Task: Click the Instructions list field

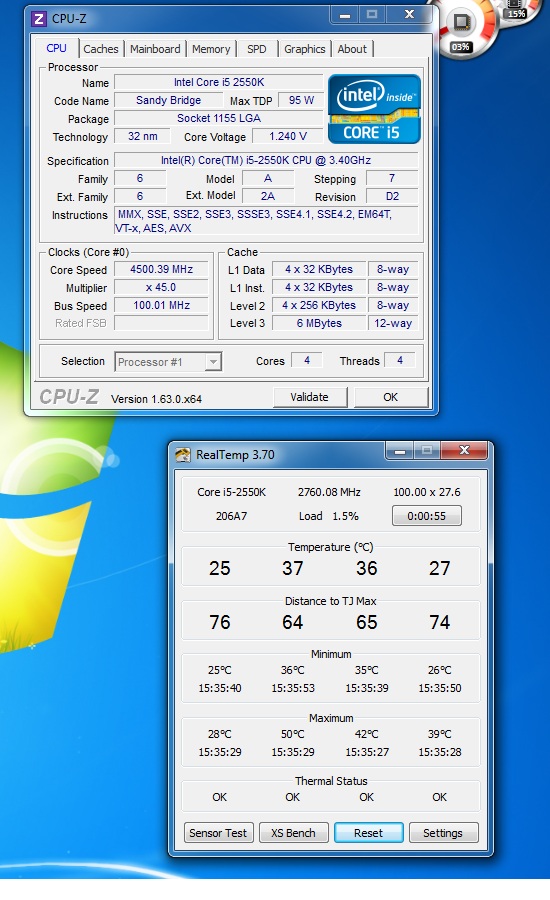Action: point(266,221)
